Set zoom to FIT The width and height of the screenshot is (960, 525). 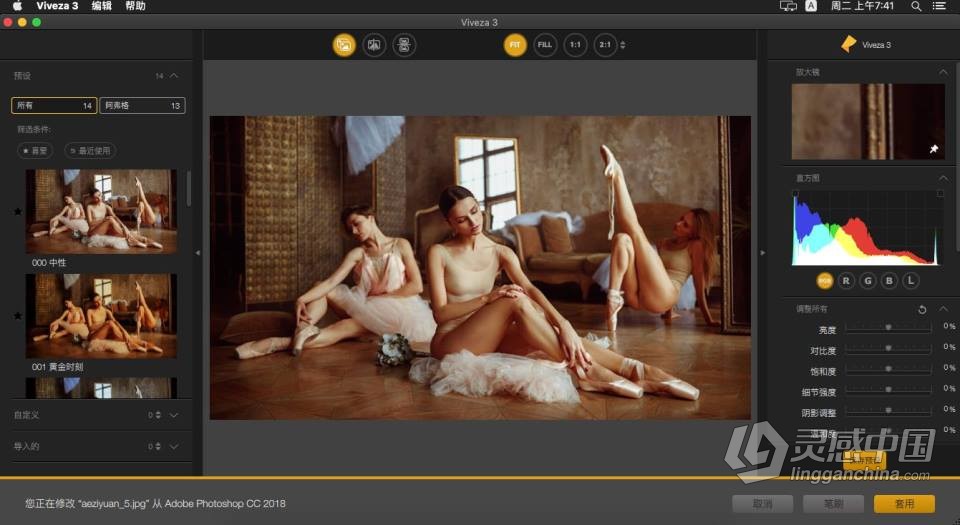pyautogui.click(x=515, y=45)
